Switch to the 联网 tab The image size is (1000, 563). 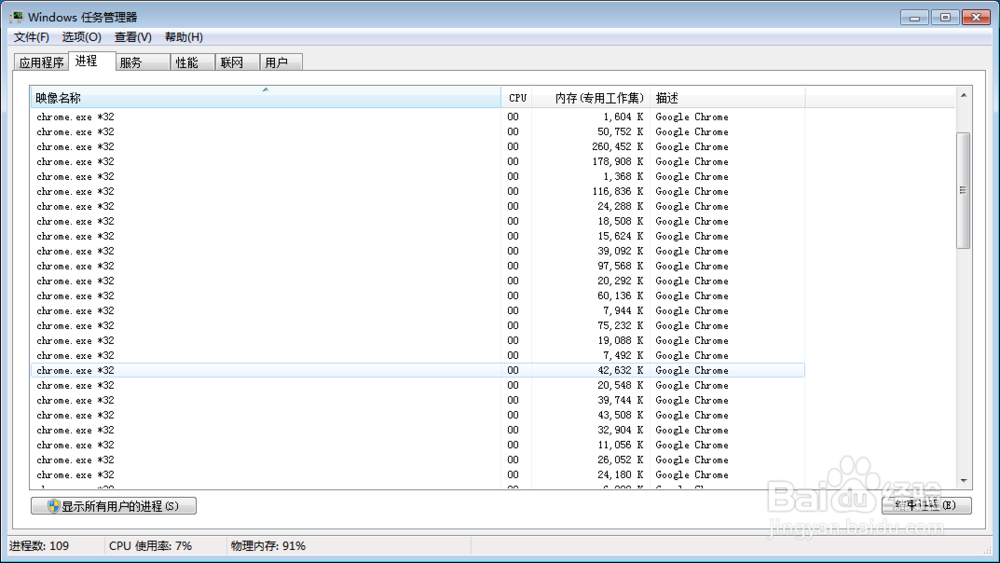click(x=237, y=62)
